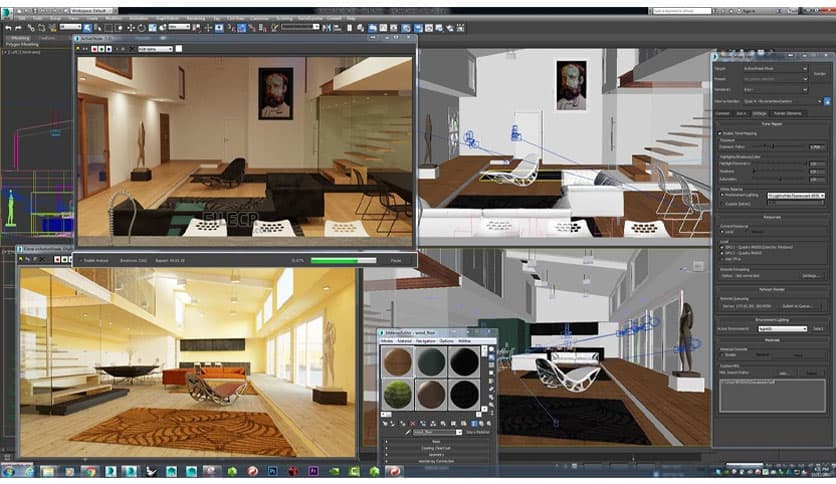Open the Modes menu in Material Editor
Viewport: 836px width, 484px height.
point(387,341)
